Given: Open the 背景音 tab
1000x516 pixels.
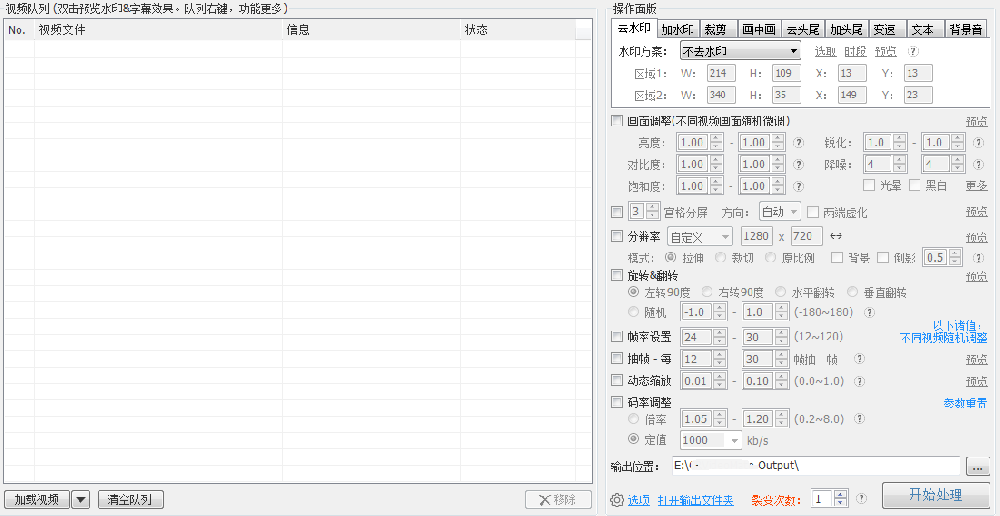Looking at the screenshot, I should click(964, 29).
